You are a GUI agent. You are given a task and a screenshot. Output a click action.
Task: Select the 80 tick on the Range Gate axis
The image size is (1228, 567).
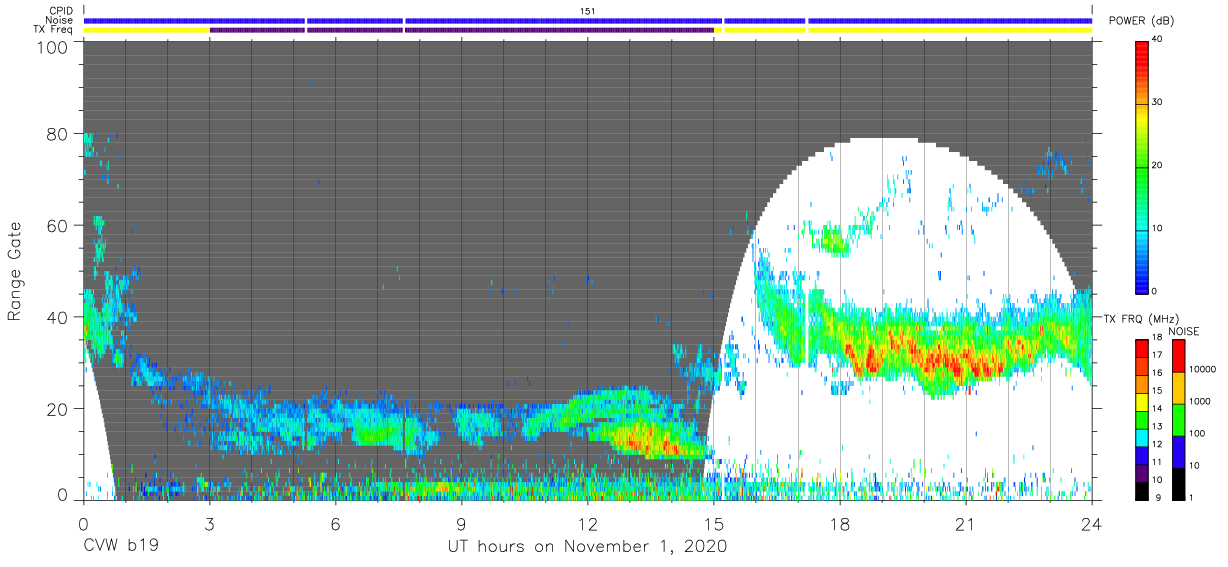click(59, 134)
